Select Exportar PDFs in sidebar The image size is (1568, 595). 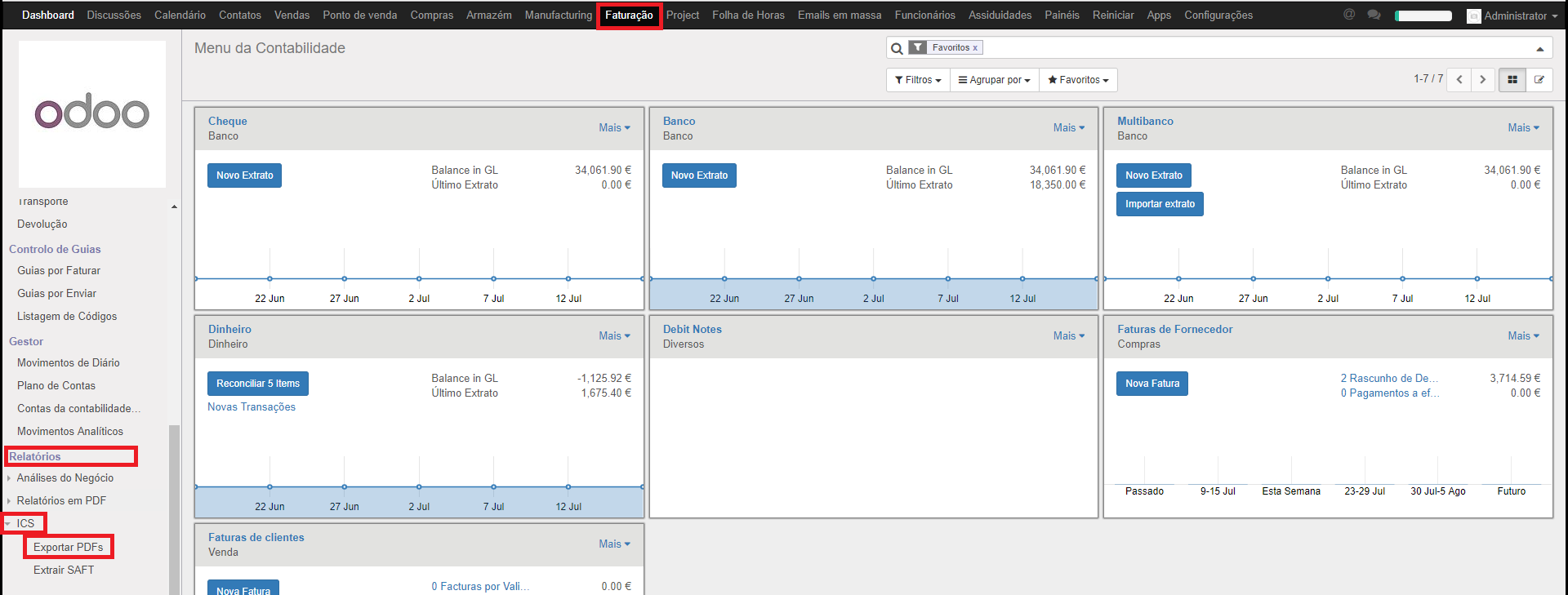click(x=69, y=547)
